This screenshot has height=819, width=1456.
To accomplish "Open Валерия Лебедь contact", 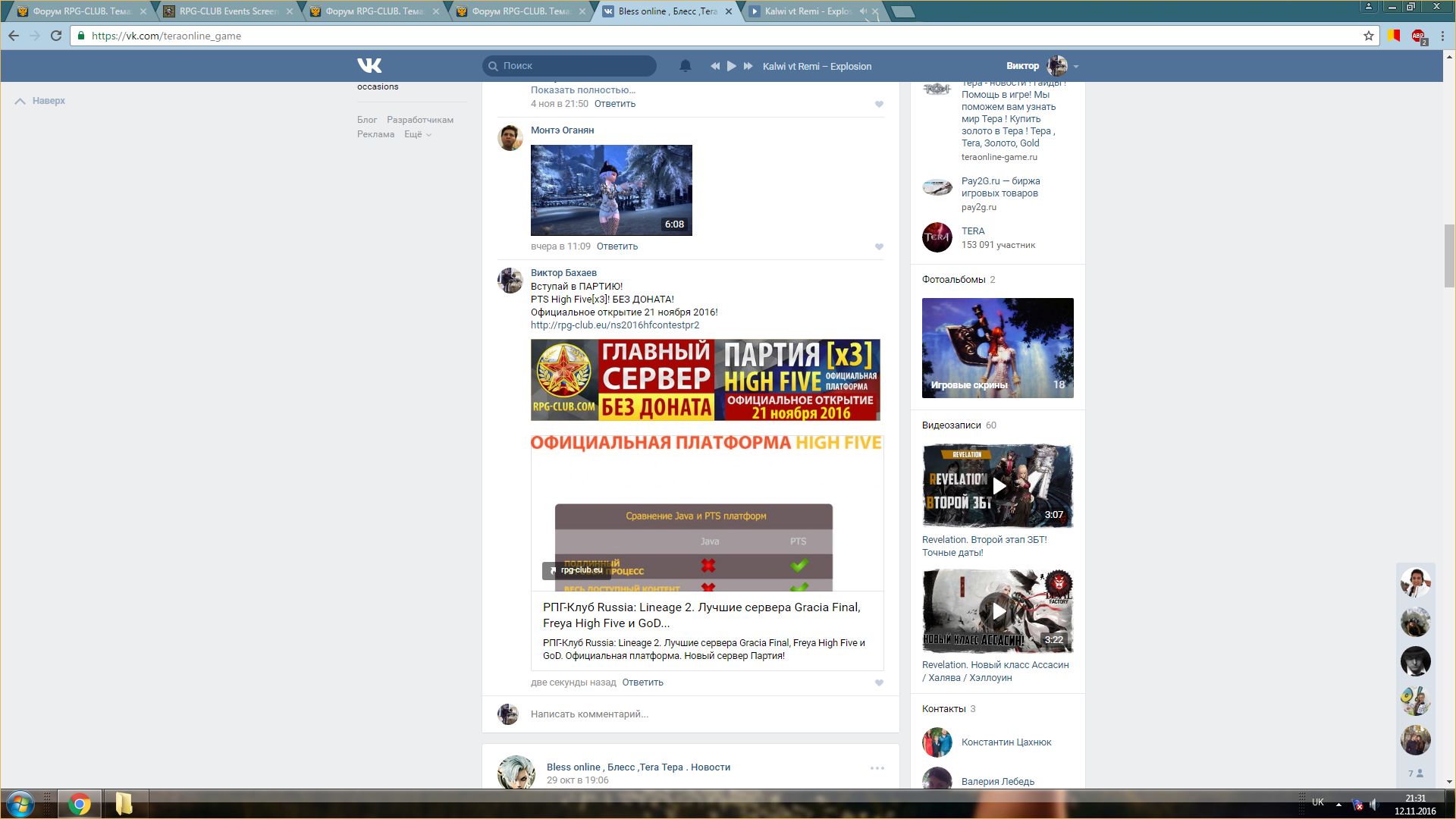I will pos(997,782).
